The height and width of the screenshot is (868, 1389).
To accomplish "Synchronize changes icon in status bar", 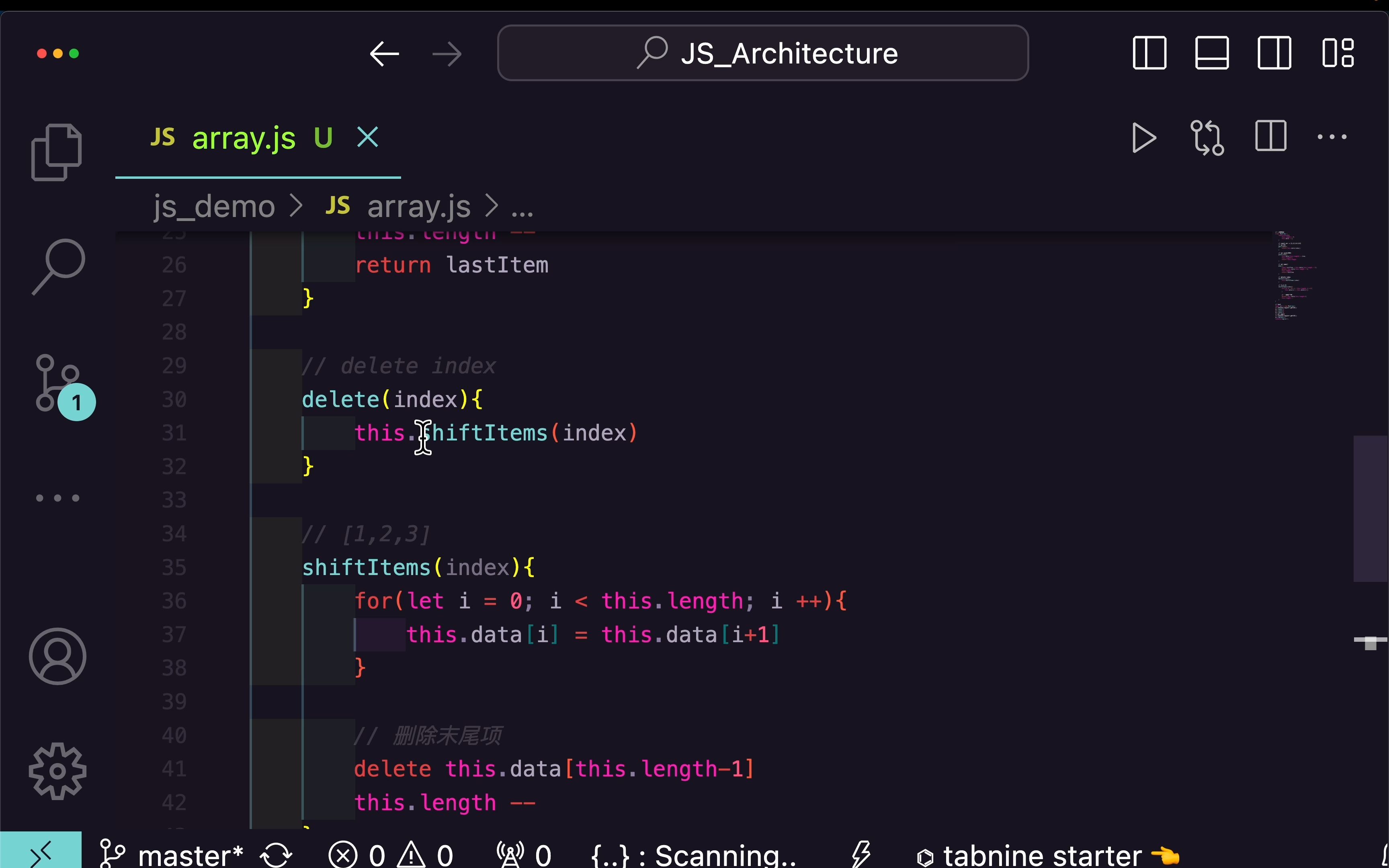I will click(276, 856).
